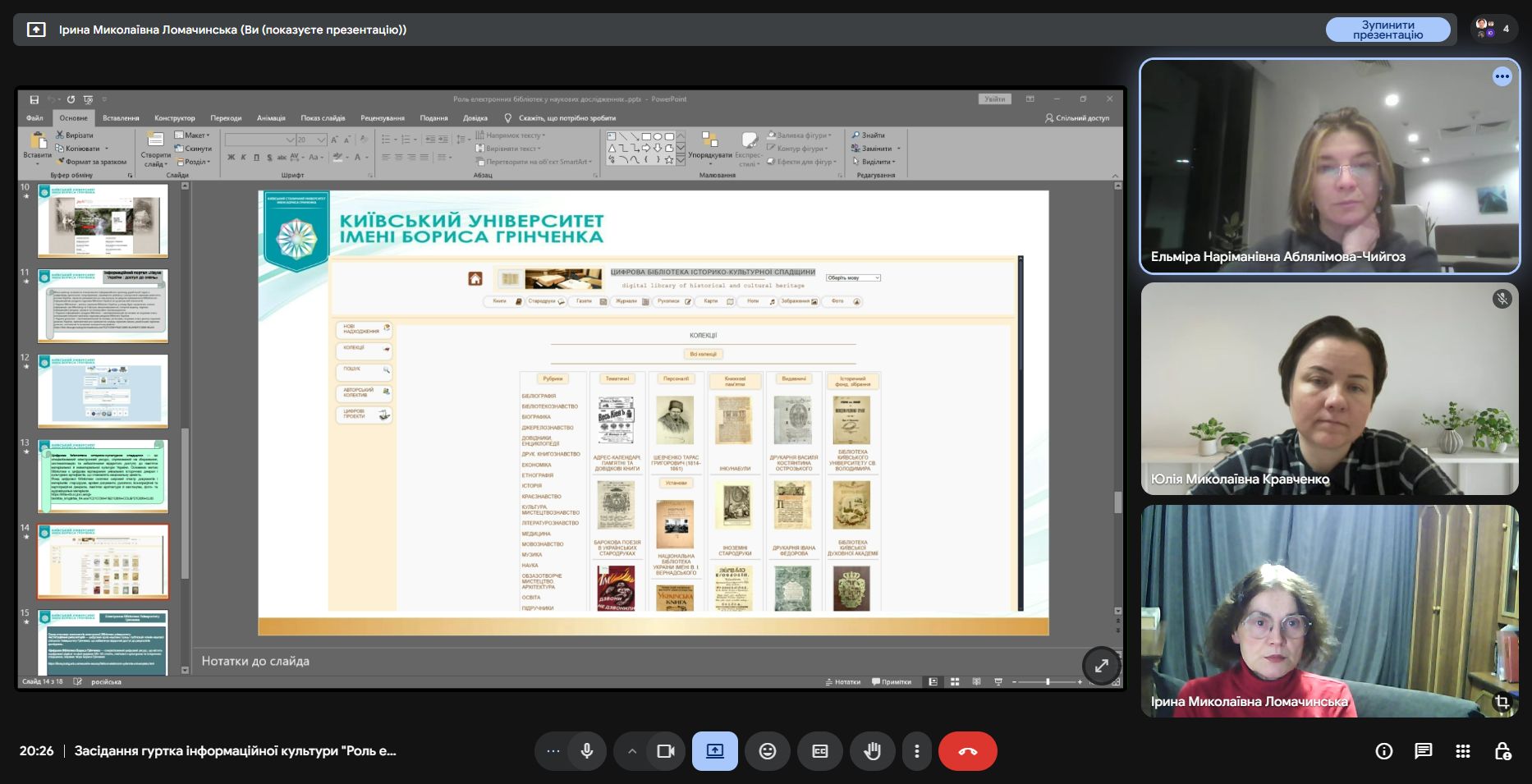Open the Конструктор ribbon tab
1532x784 pixels.
coord(174,118)
